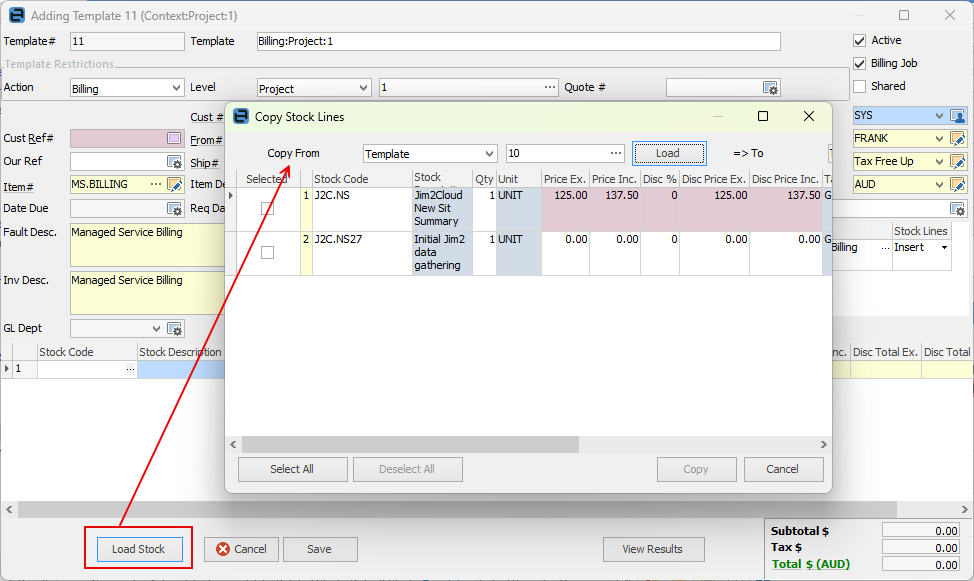Expand the Copy From Template dropdown

[x=489, y=153]
